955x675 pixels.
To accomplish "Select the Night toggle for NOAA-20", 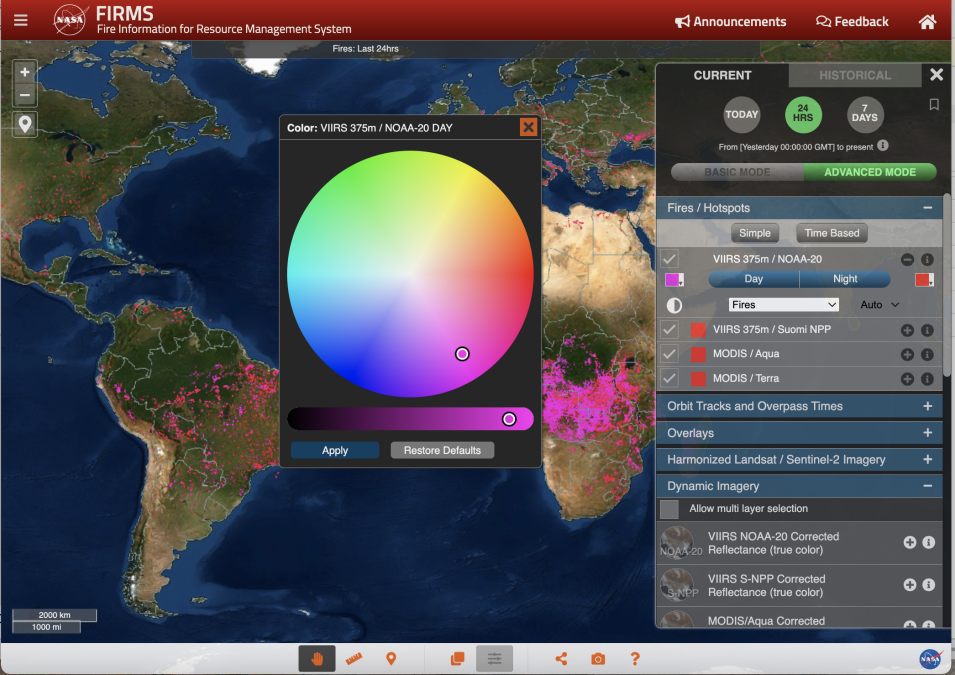I will 845,278.
